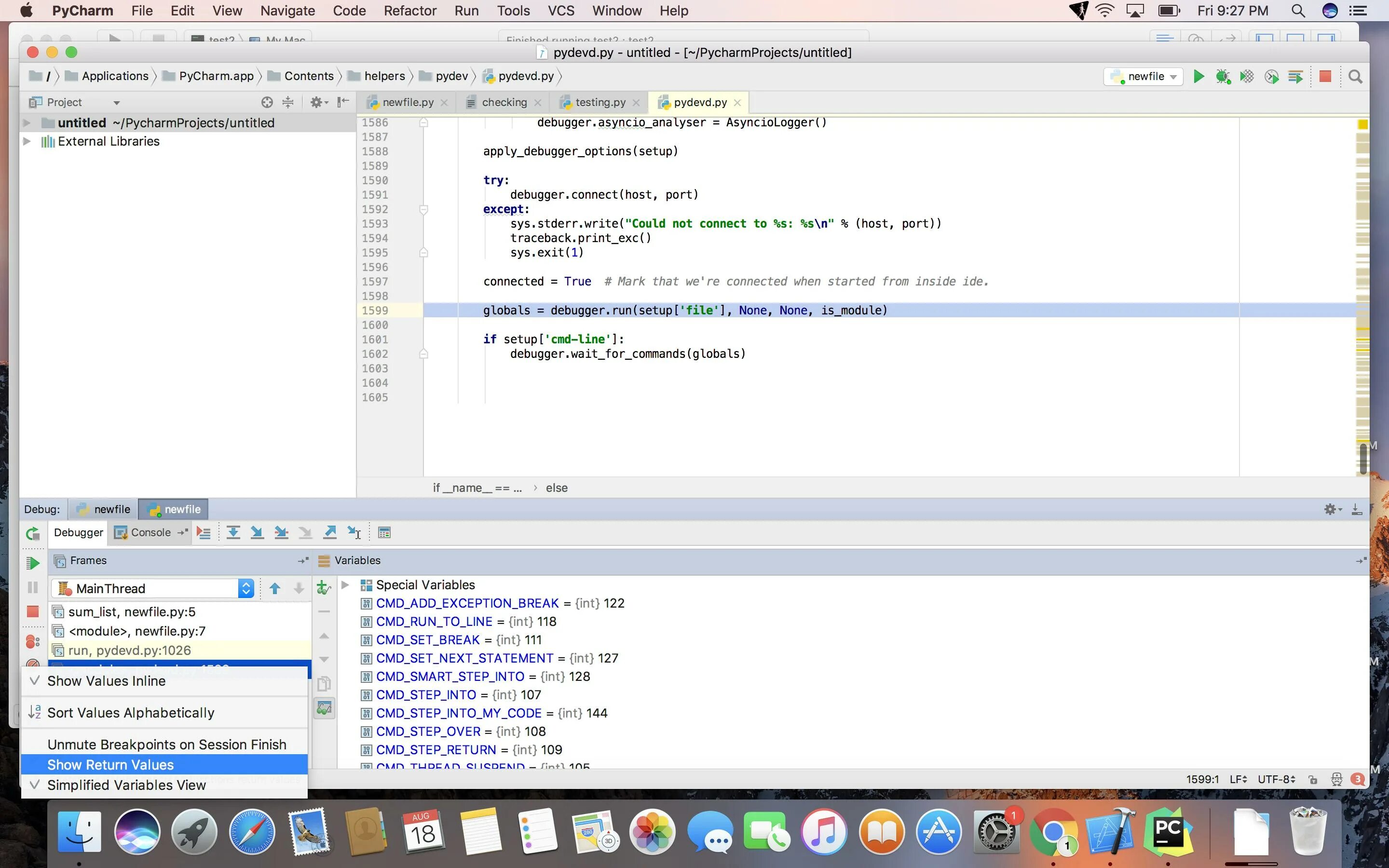Click Resume Program green arrow

(x=33, y=563)
